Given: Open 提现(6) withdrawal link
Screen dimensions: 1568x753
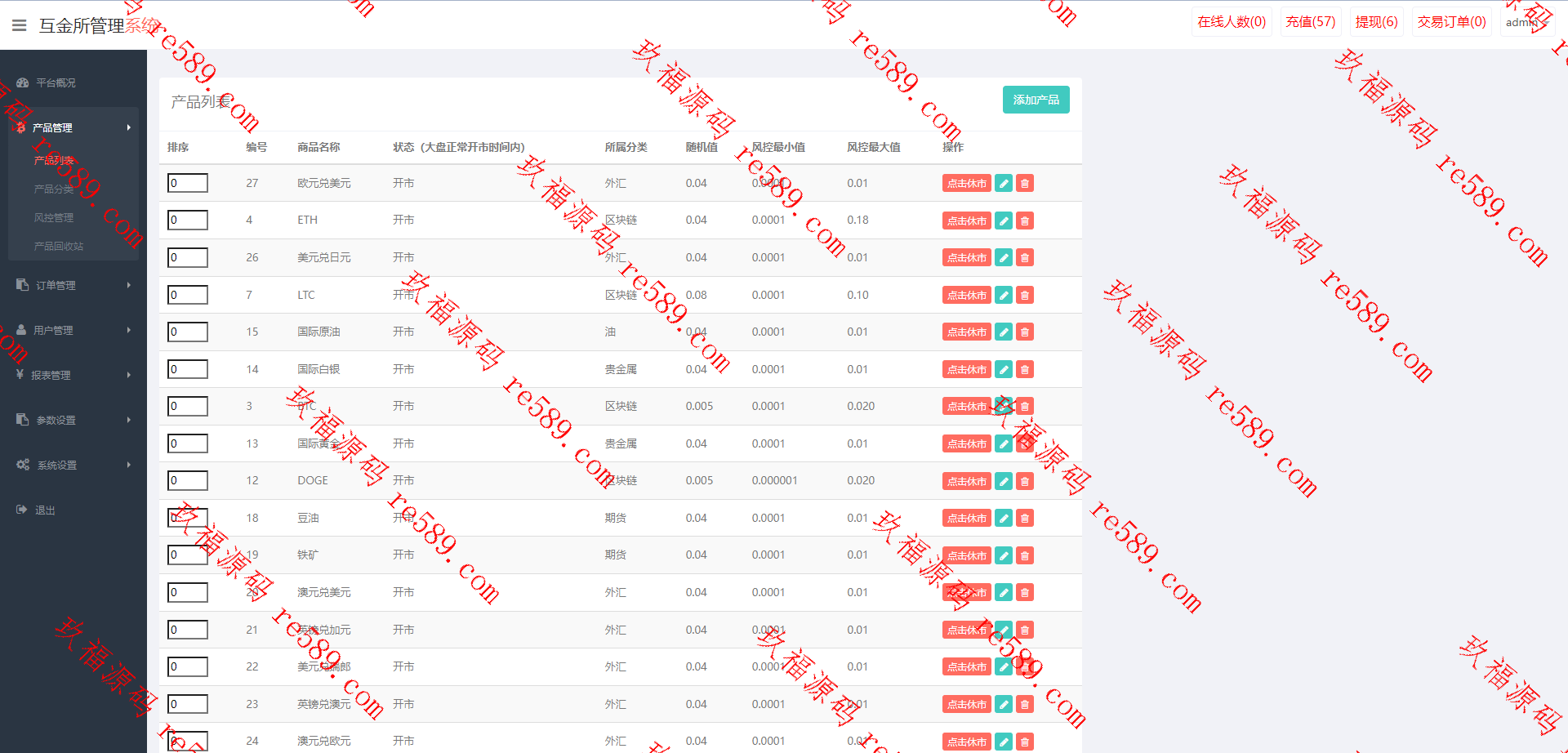Looking at the screenshot, I should 1377,22.
